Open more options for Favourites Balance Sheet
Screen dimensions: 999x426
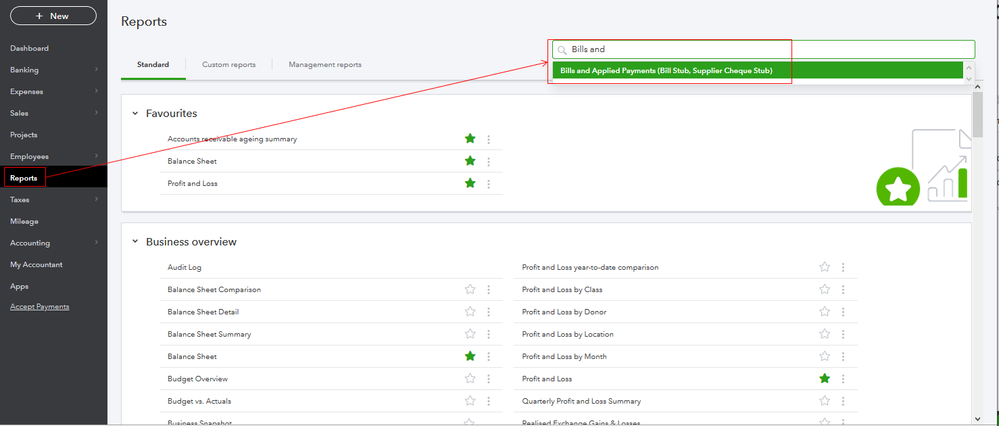[x=489, y=161]
